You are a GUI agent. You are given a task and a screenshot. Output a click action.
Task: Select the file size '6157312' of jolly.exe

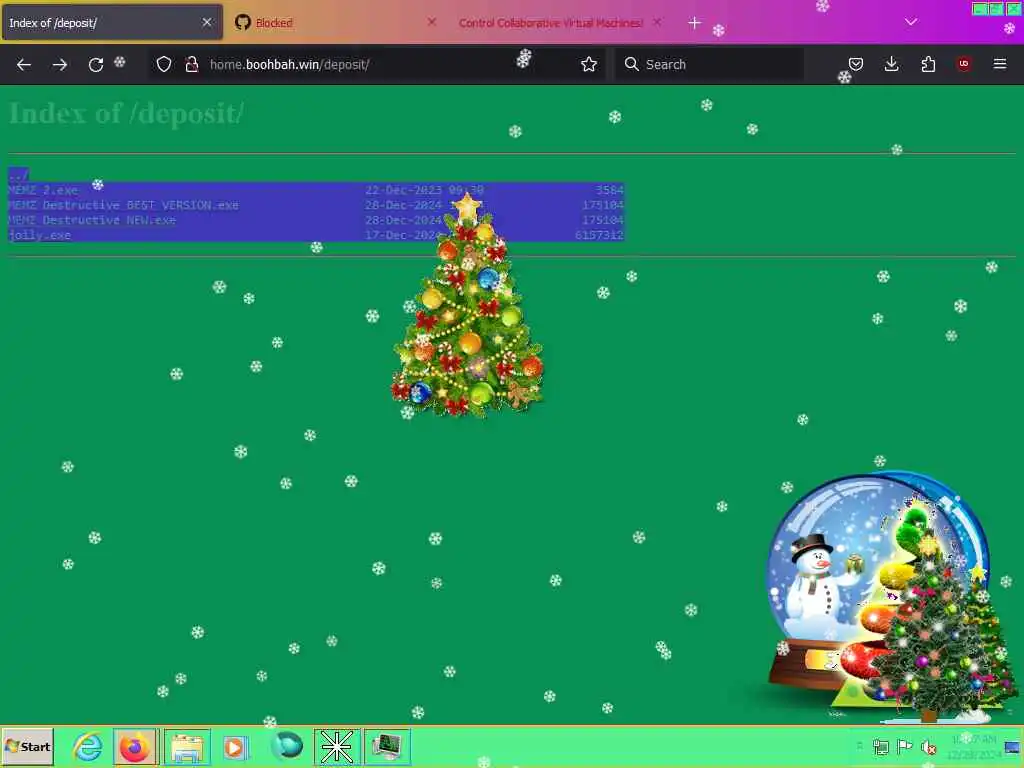(x=600, y=235)
